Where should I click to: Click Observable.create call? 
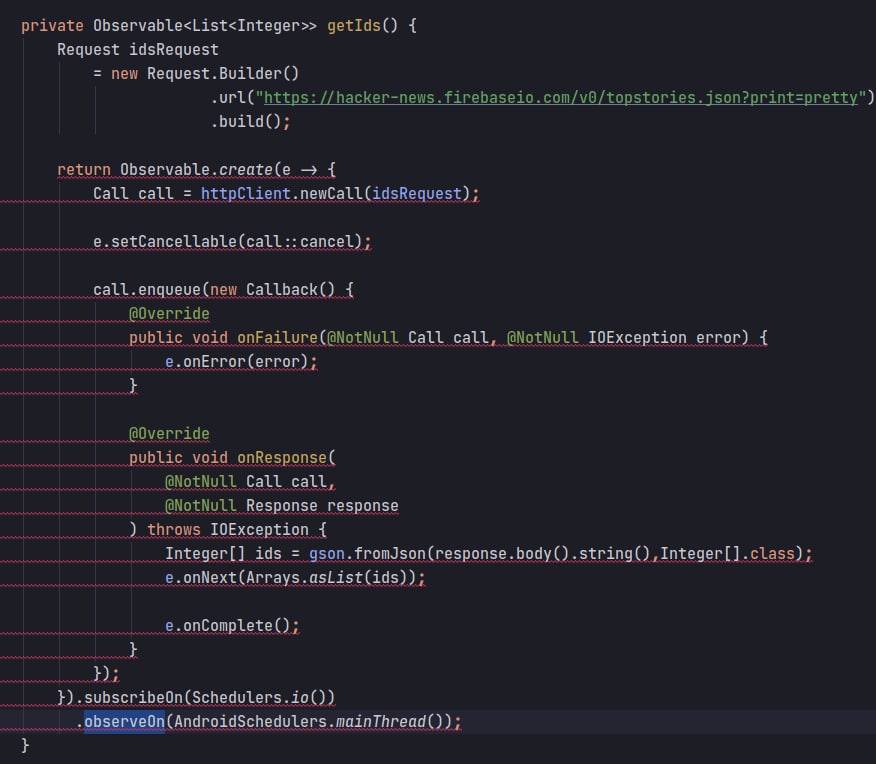[x=196, y=170]
